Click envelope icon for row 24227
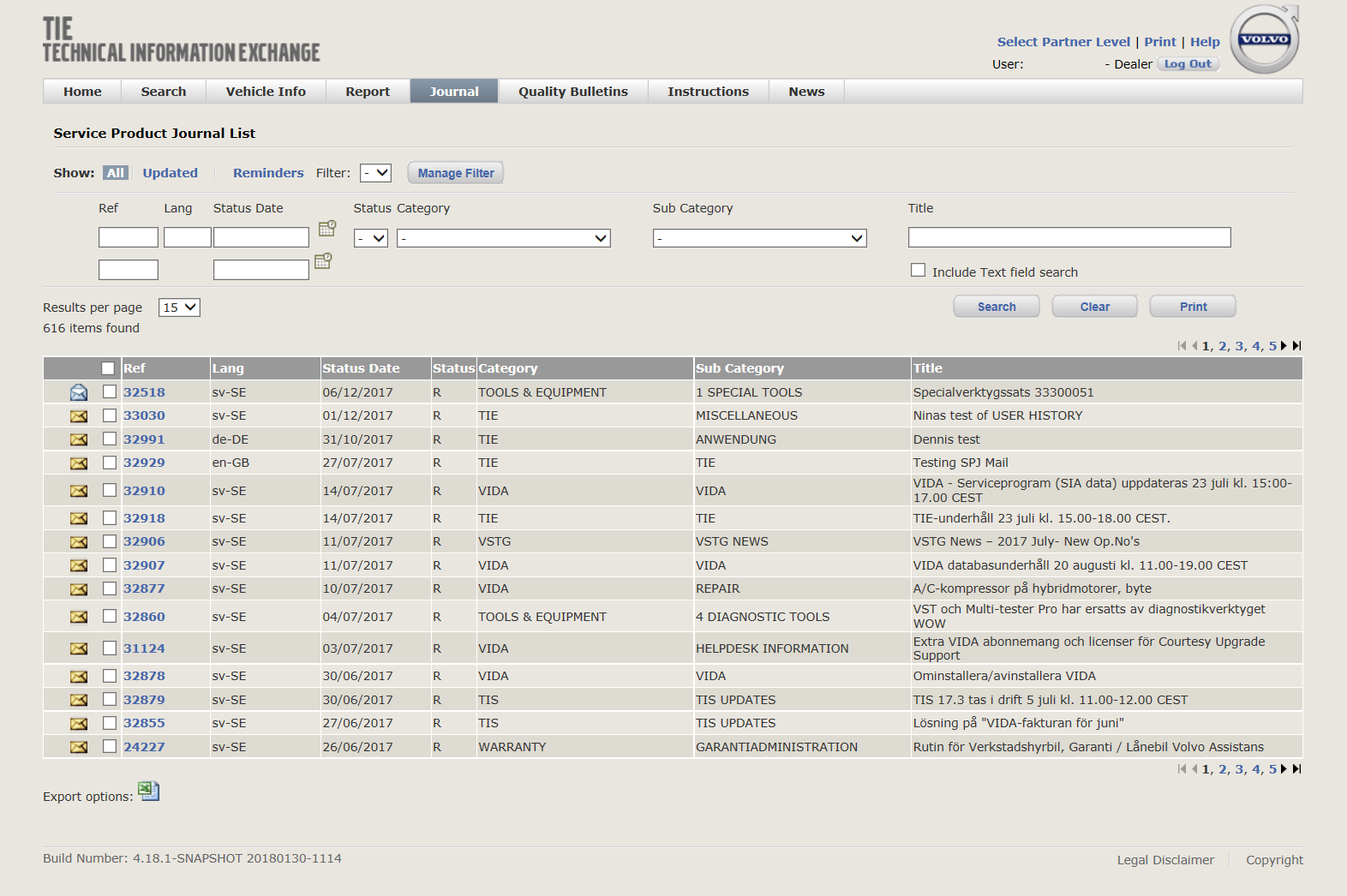The image size is (1347, 896). click(x=79, y=748)
